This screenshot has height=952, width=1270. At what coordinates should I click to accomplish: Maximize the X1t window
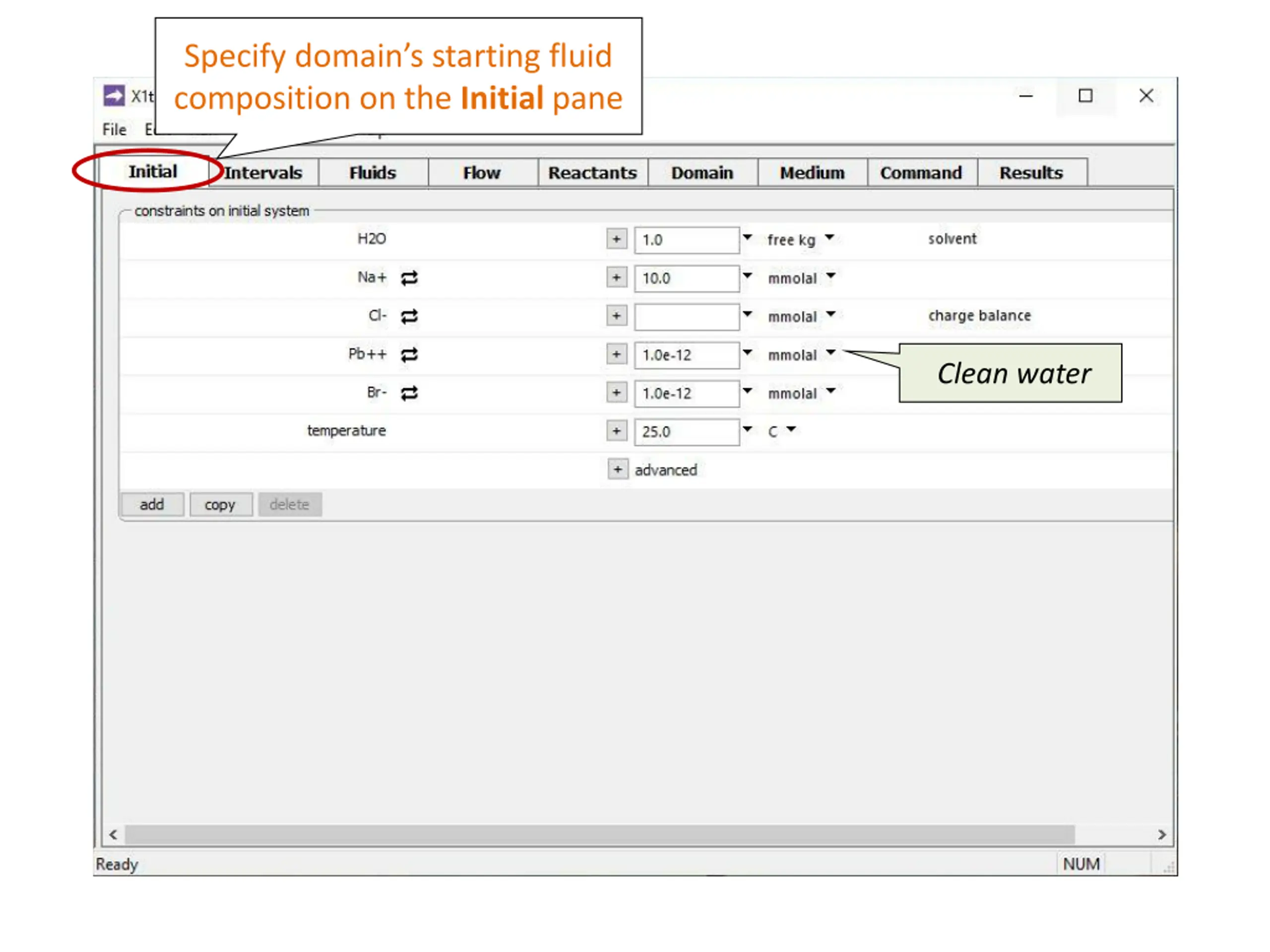(1085, 96)
